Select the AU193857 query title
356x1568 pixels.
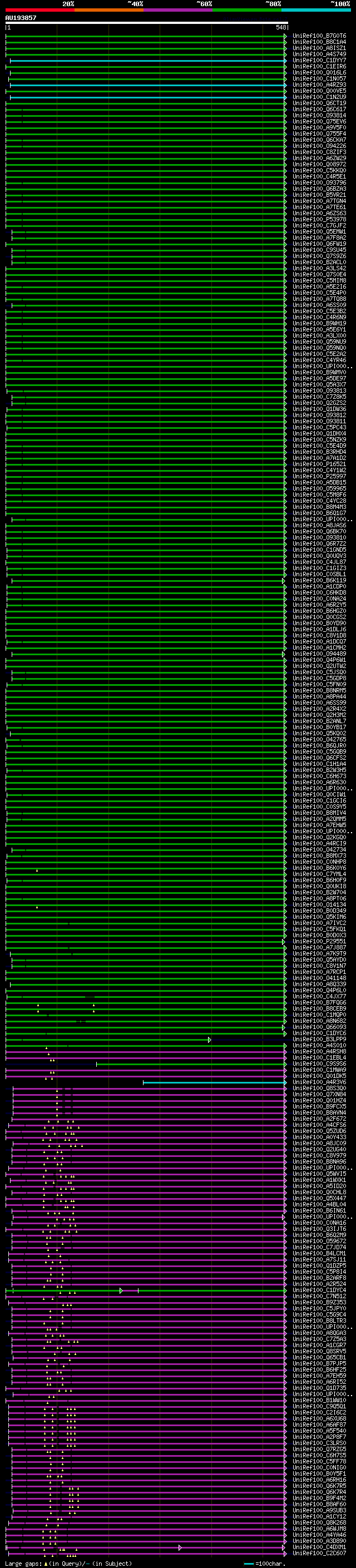21,18
